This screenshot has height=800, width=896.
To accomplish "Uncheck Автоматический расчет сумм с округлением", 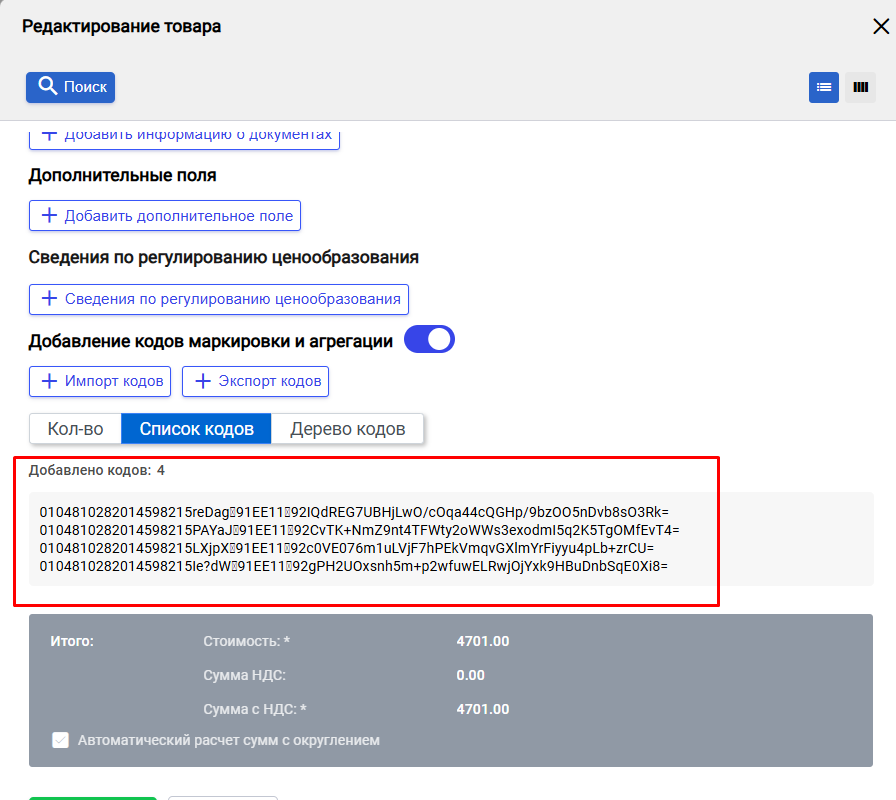I will 61,740.
